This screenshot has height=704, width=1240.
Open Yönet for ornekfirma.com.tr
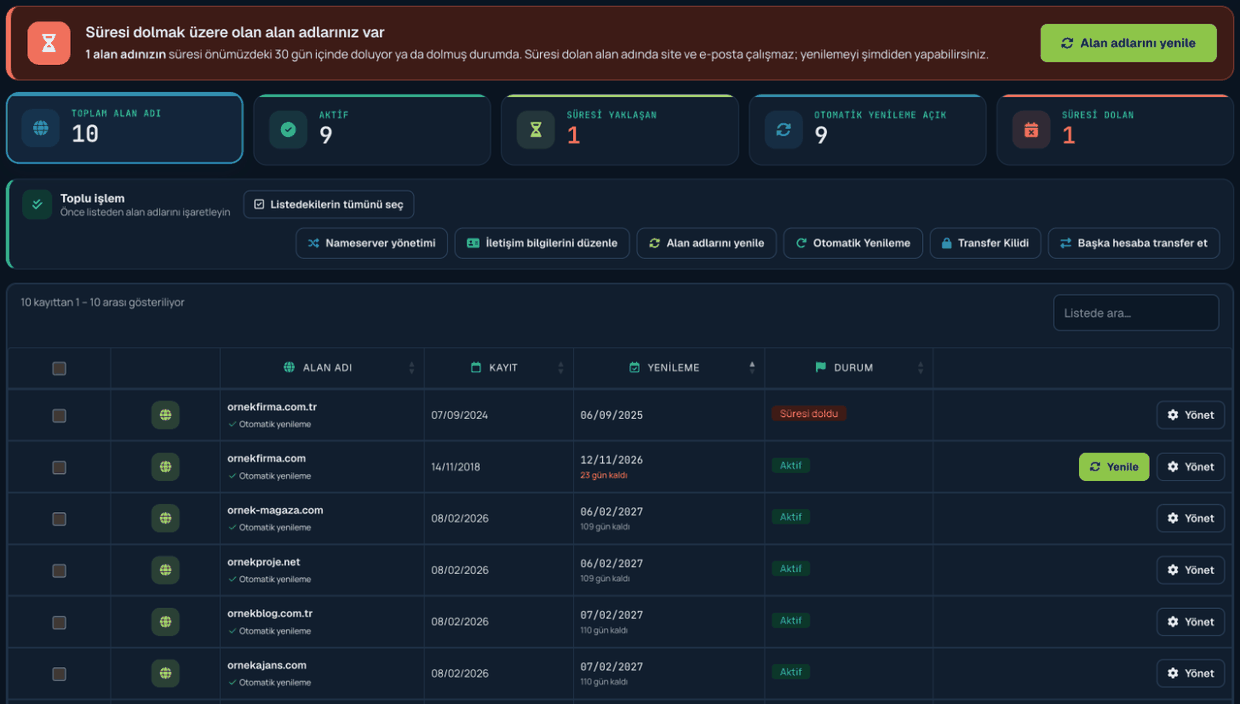click(x=1190, y=415)
